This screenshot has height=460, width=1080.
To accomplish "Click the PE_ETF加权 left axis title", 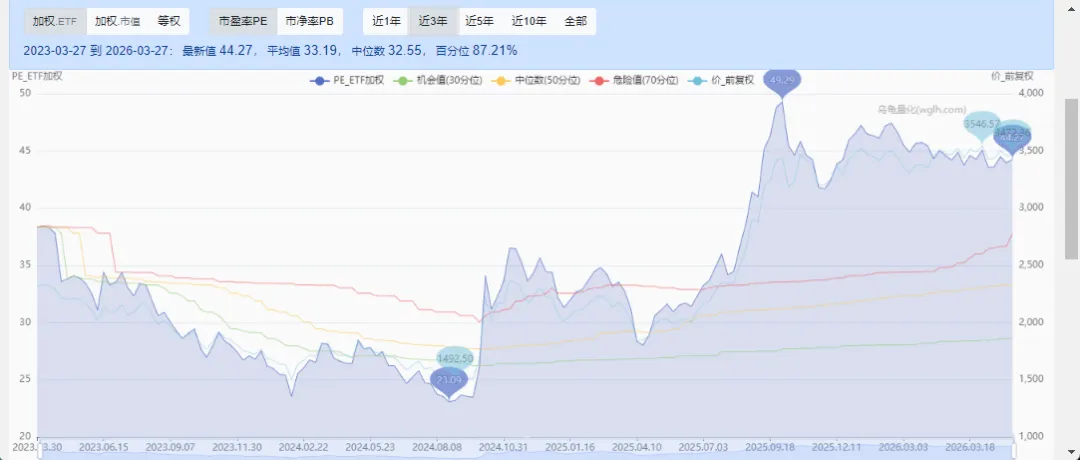I will tap(37, 76).
